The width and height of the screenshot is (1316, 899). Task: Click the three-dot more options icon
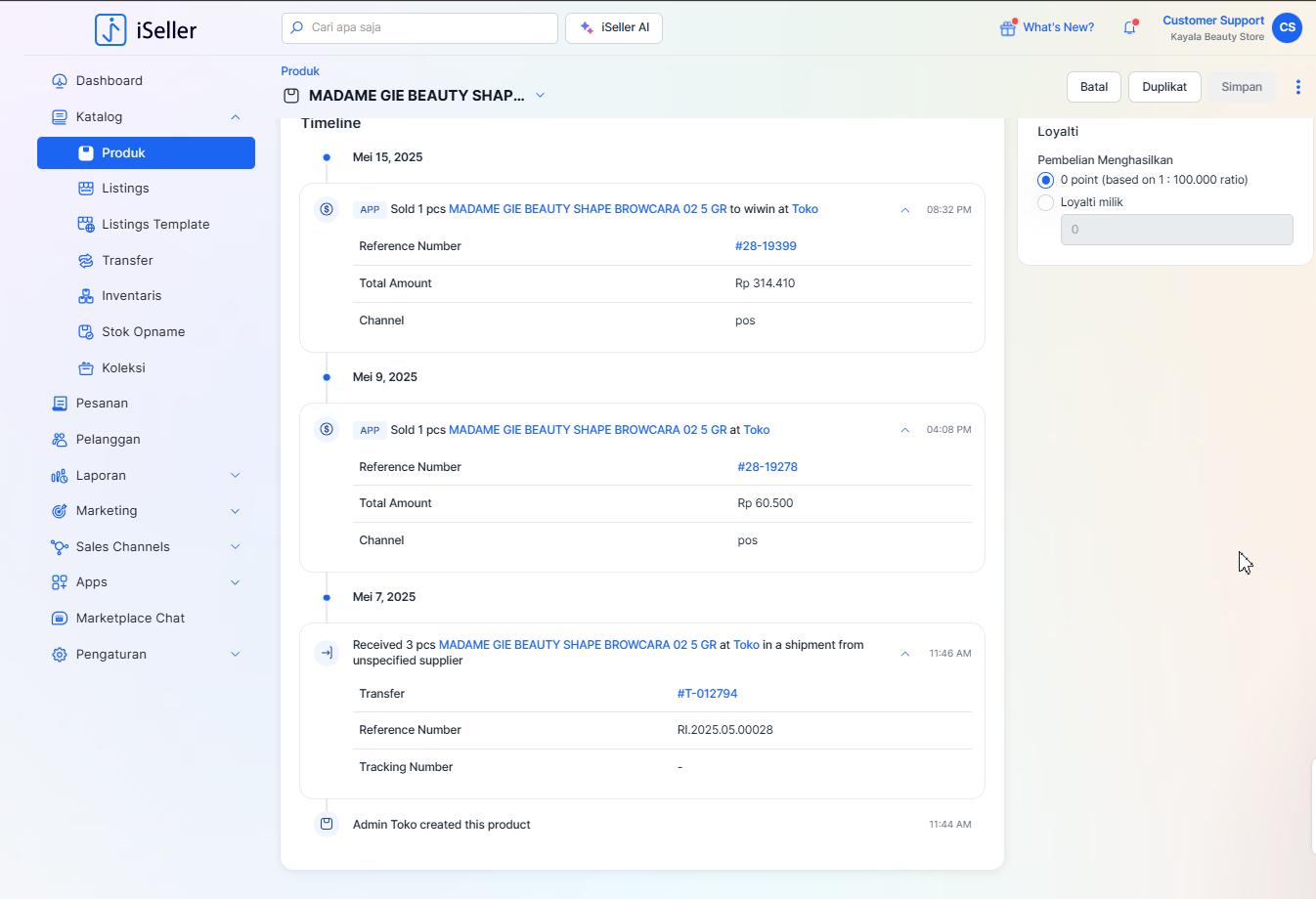coord(1297,87)
